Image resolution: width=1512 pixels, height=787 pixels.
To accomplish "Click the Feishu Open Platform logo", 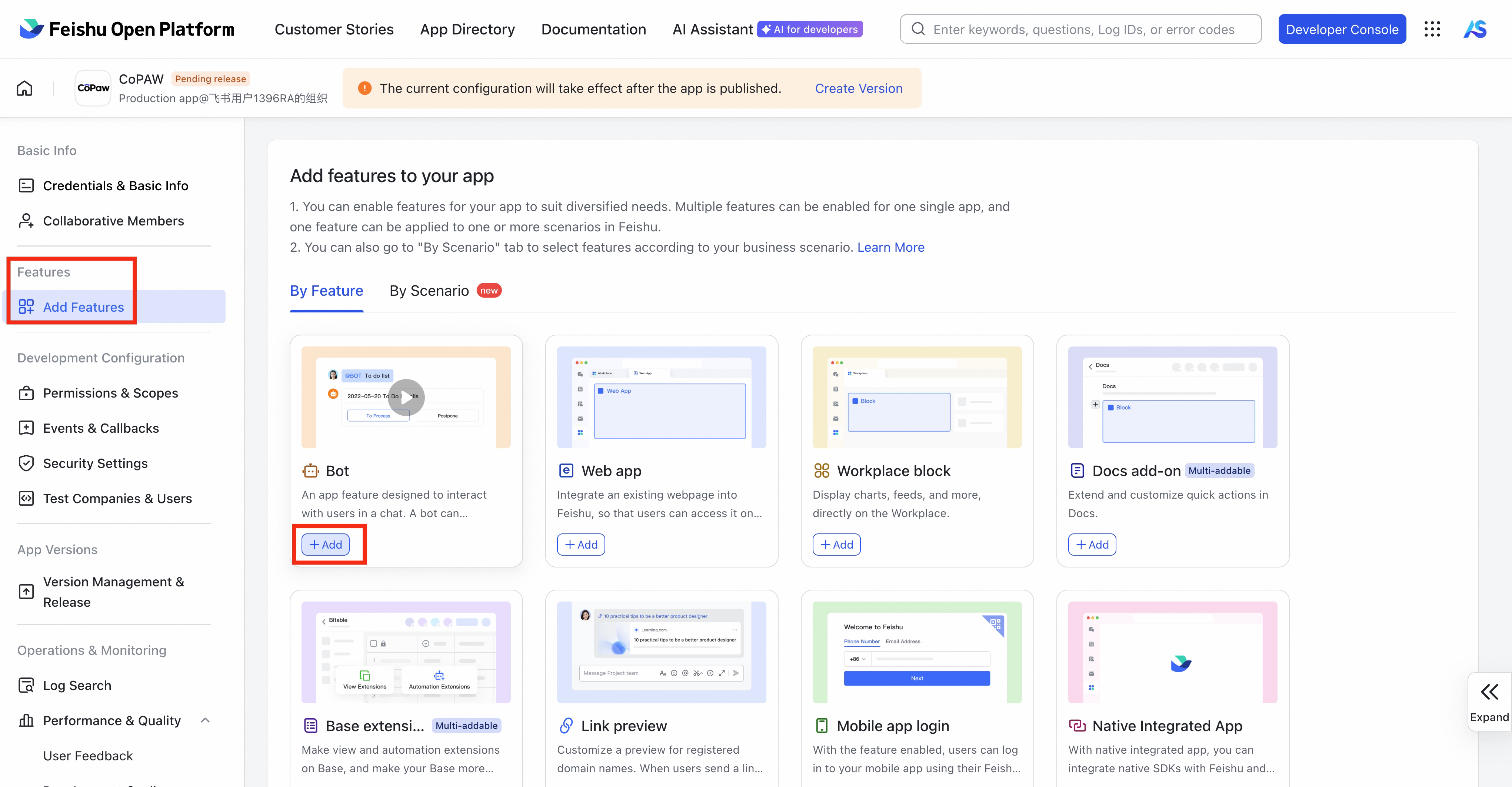I will (x=127, y=29).
